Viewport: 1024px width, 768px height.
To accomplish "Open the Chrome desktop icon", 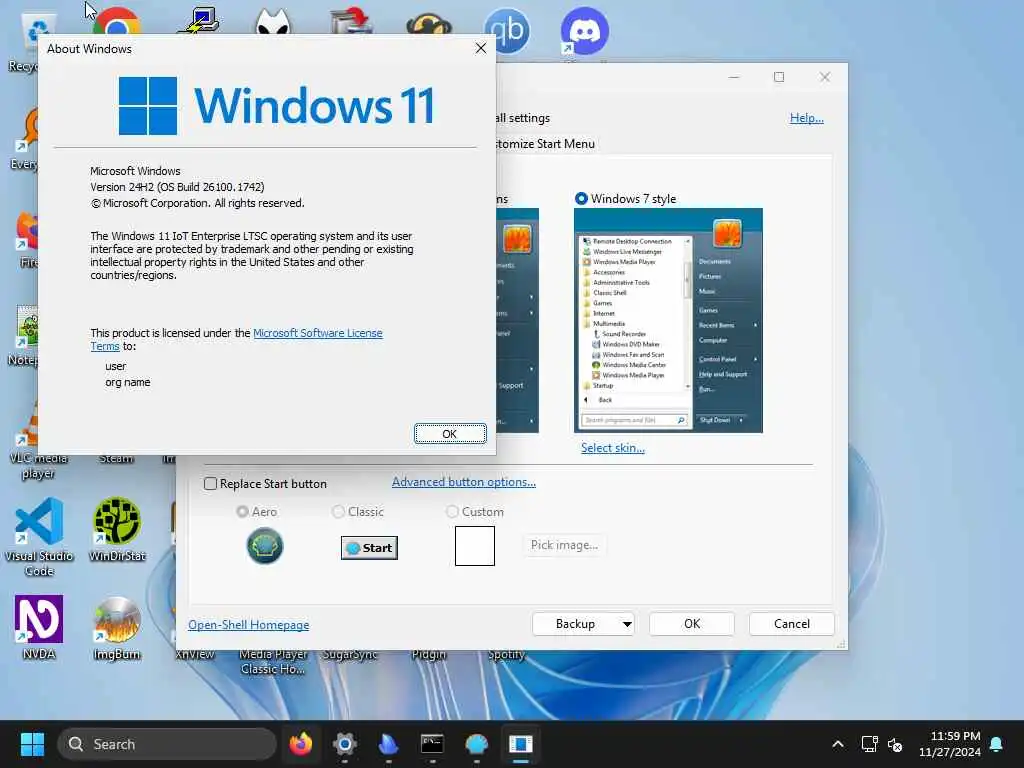I will pos(118,21).
